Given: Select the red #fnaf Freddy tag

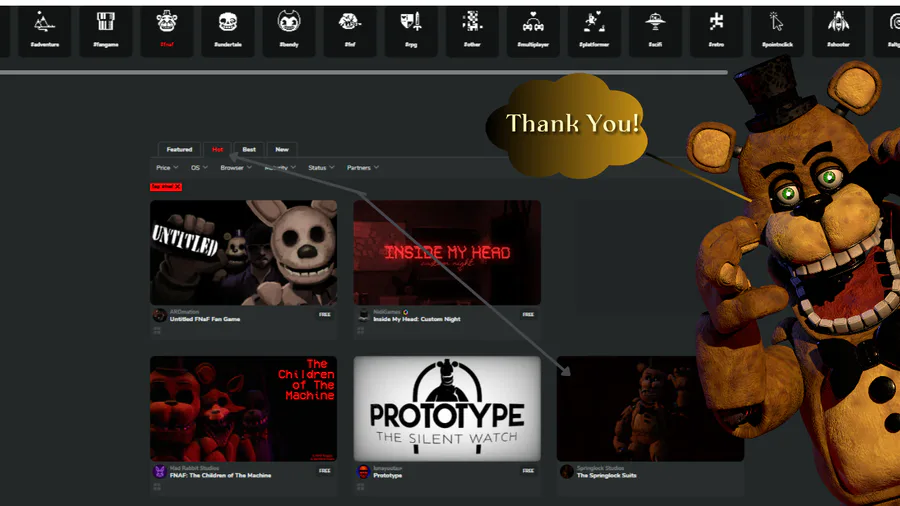Looking at the screenshot, I should 167,31.
